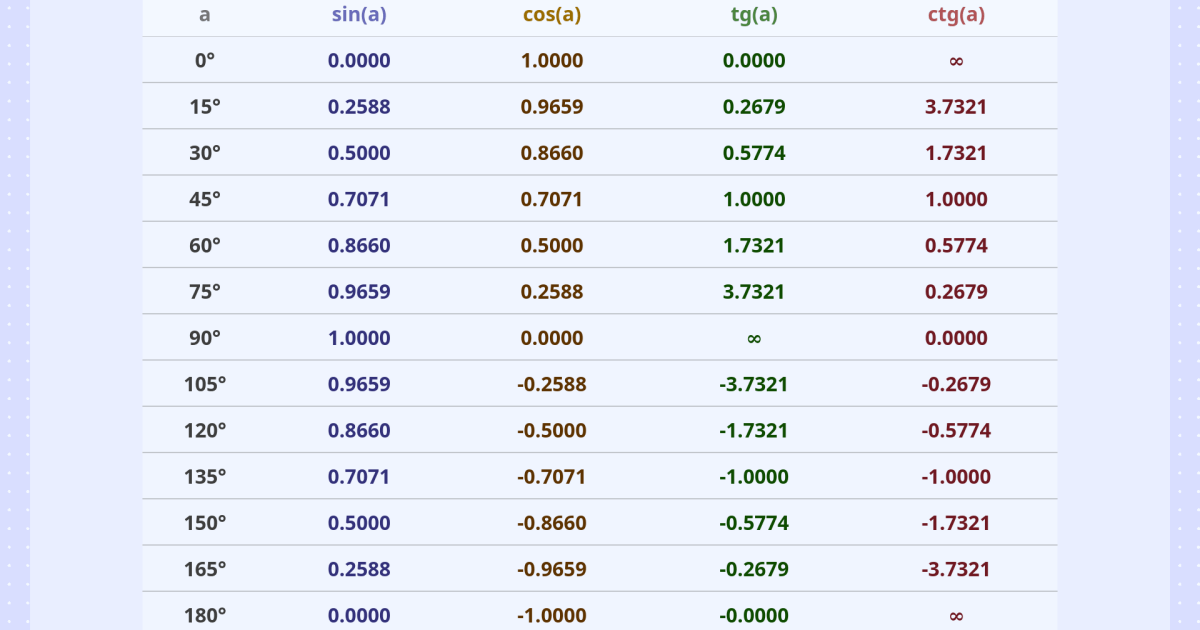Select the tangent value -0.0000 for 180°

pyautogui.click(x=754, y=615)
